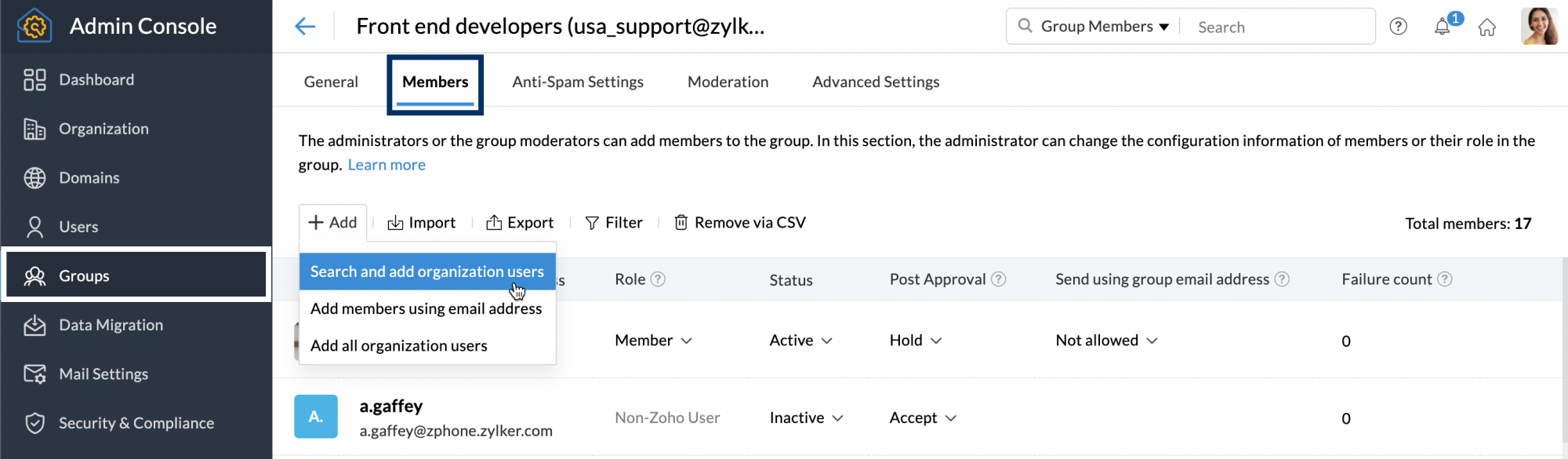Choose Add all organization users
This screenshot has height=459, width=1568.
(x=427, y=345)
